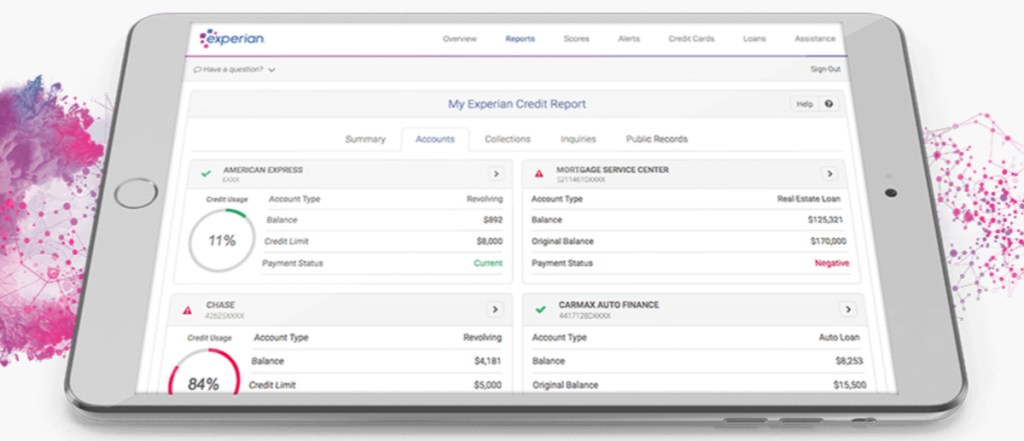Expand CarMax Auto Finance account arrow

coord(847,310)
